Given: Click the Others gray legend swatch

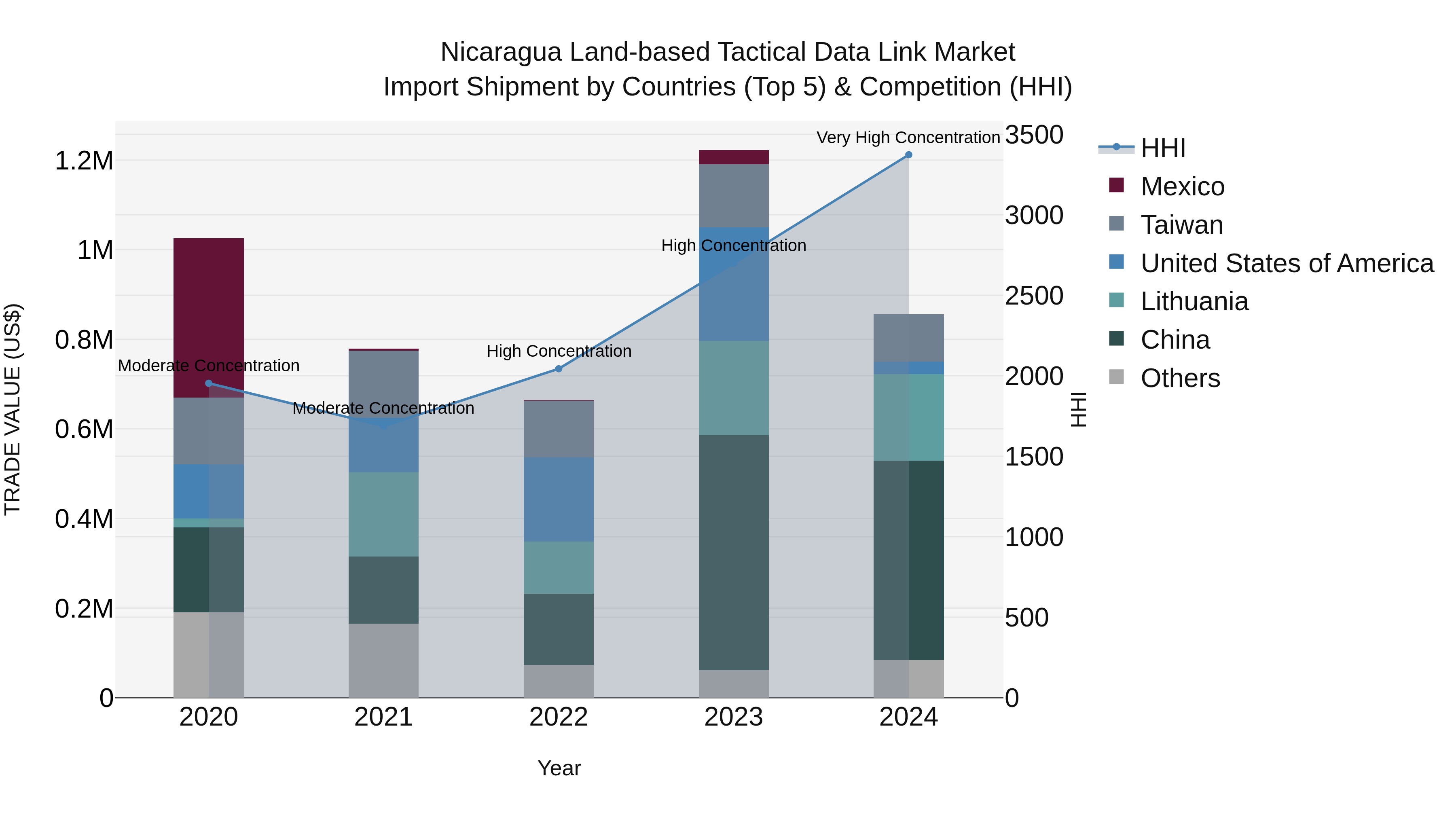Looking at the screenshot, I should coord(1116,377).
